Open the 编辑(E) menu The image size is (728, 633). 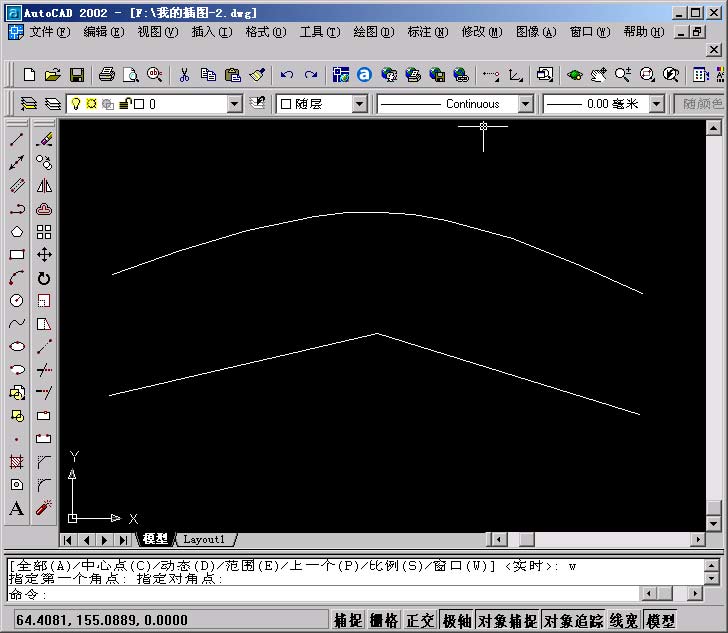click(104, 32)
